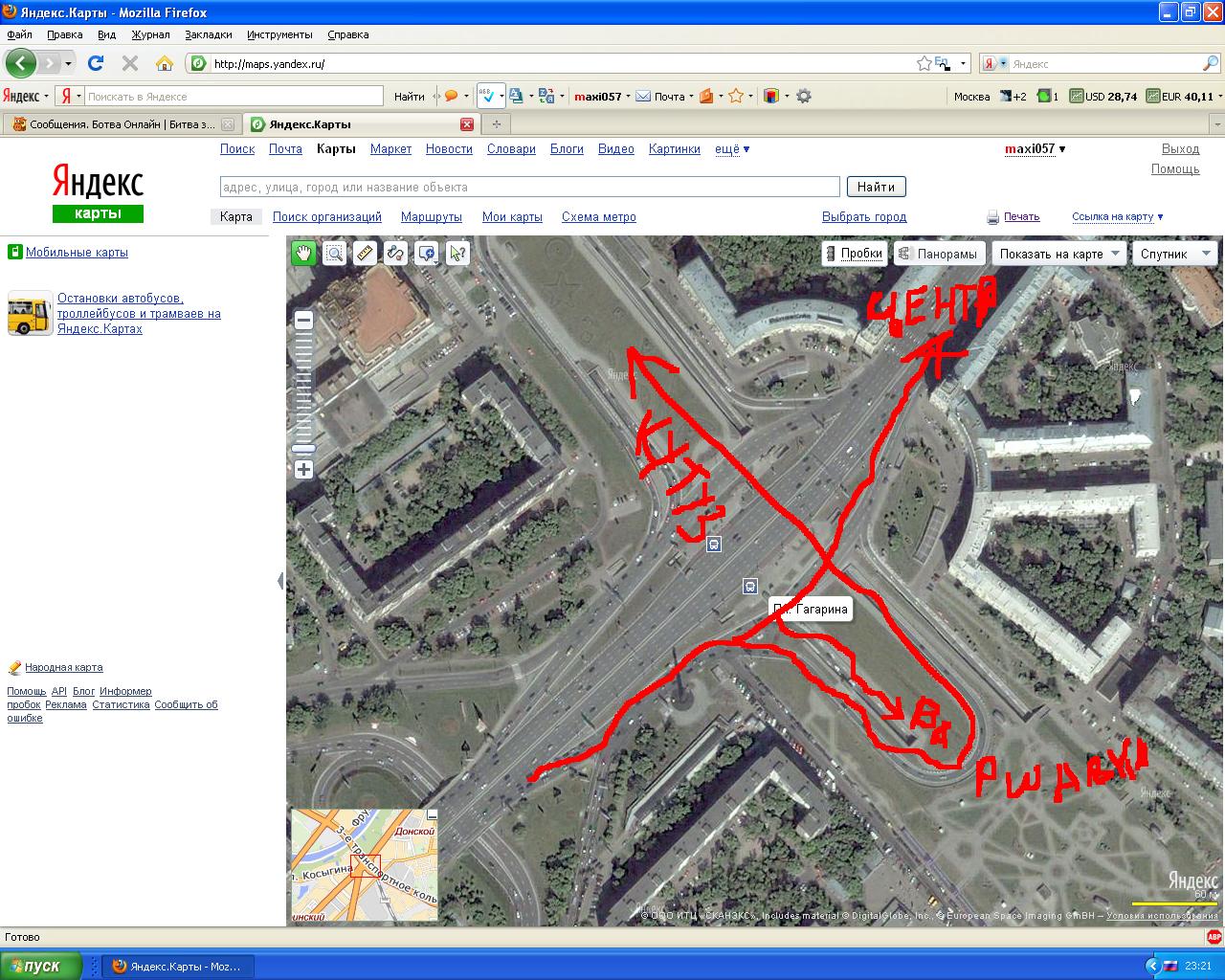
Task: Select the hand pan map tool
Action: coord(303,253)
